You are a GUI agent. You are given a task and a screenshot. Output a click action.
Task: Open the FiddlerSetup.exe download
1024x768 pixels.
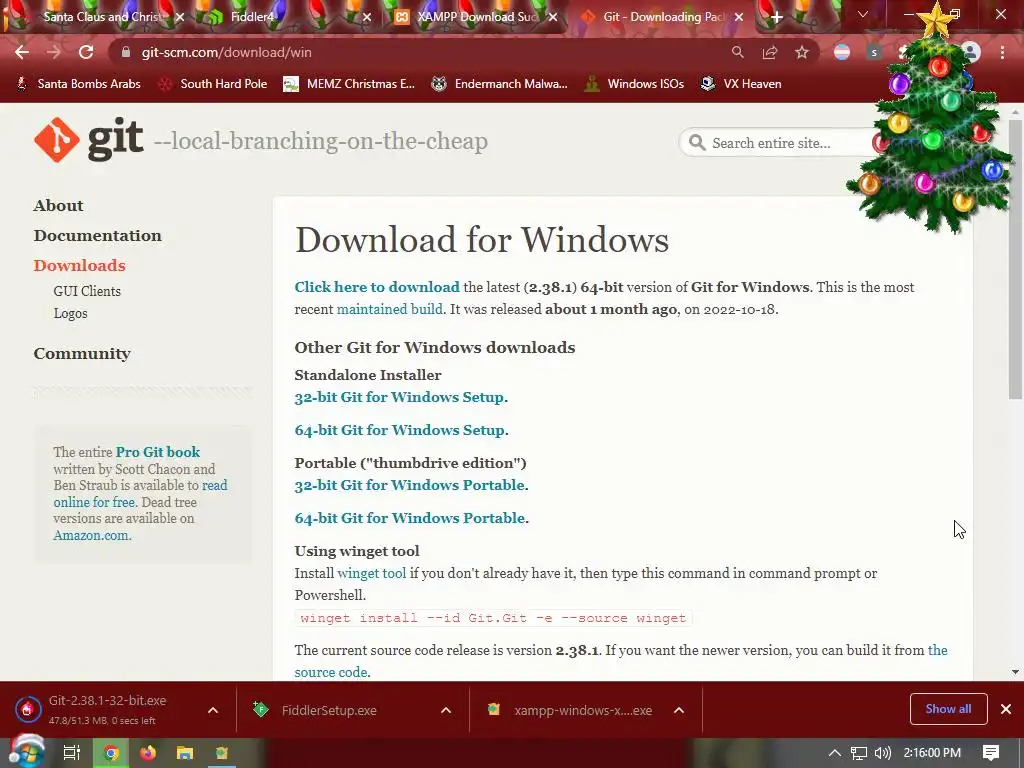(x=328, y=711)
